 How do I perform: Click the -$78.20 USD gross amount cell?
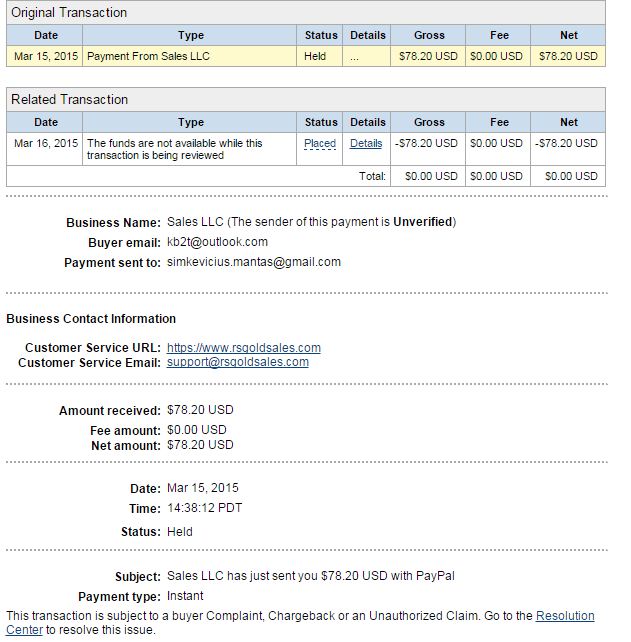[428, 149]
